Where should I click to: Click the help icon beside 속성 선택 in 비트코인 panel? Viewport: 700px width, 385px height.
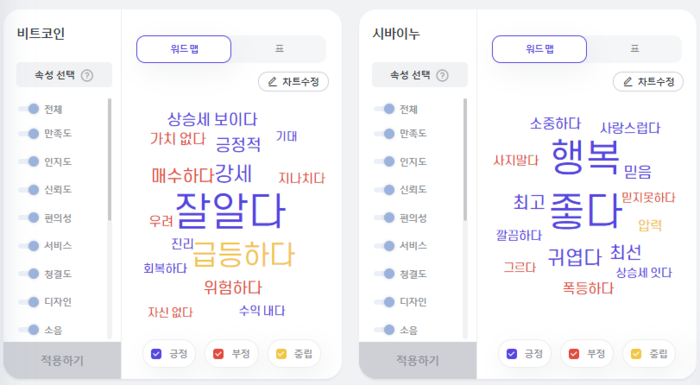click(87, 75)
